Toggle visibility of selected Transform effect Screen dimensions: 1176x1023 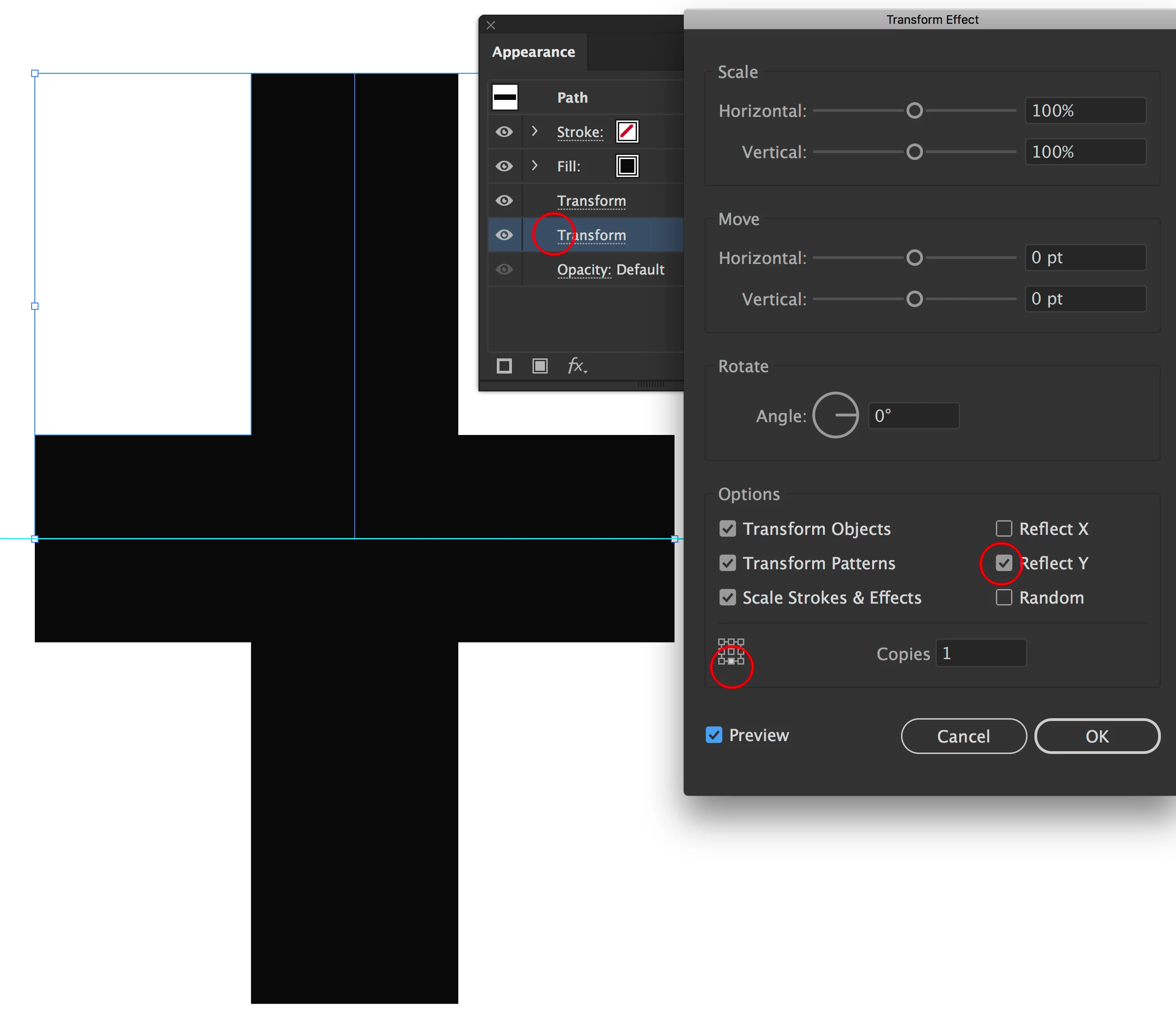click(x=504, y=235)
